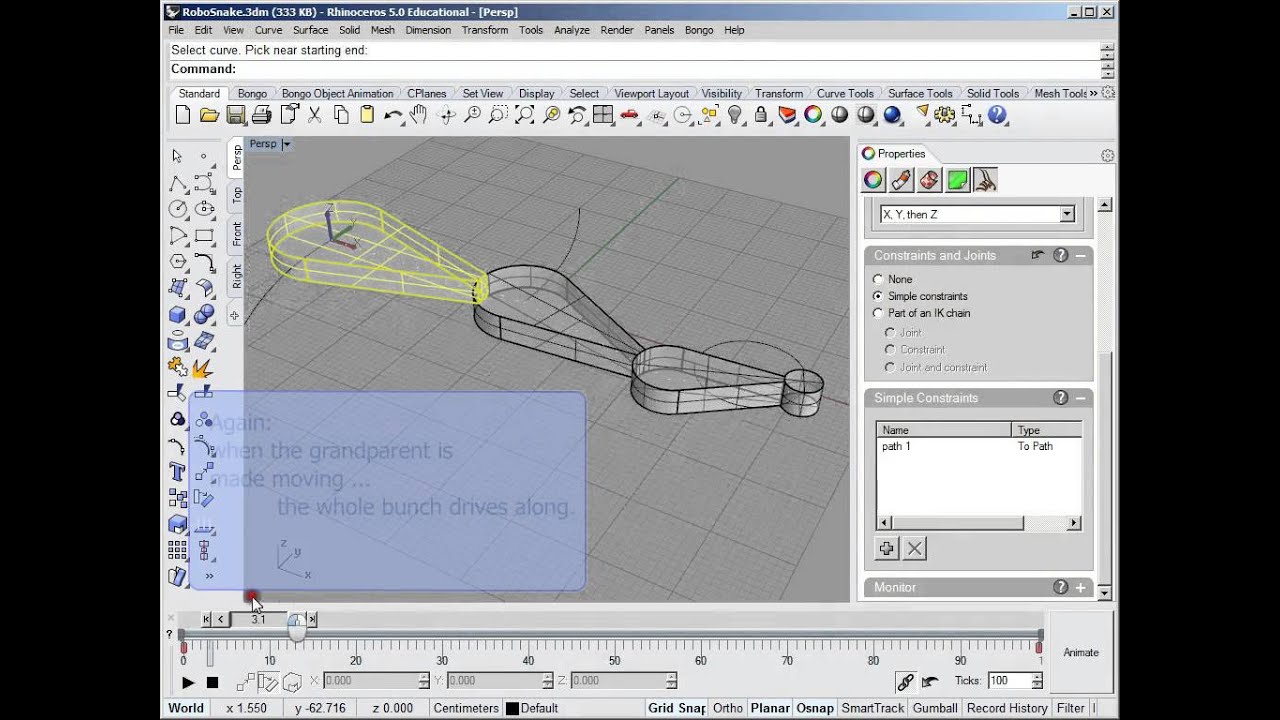Screen dimensions: 1280x720
Task: Select the Cut scissors icon
Action: click(x=314, y=115)
